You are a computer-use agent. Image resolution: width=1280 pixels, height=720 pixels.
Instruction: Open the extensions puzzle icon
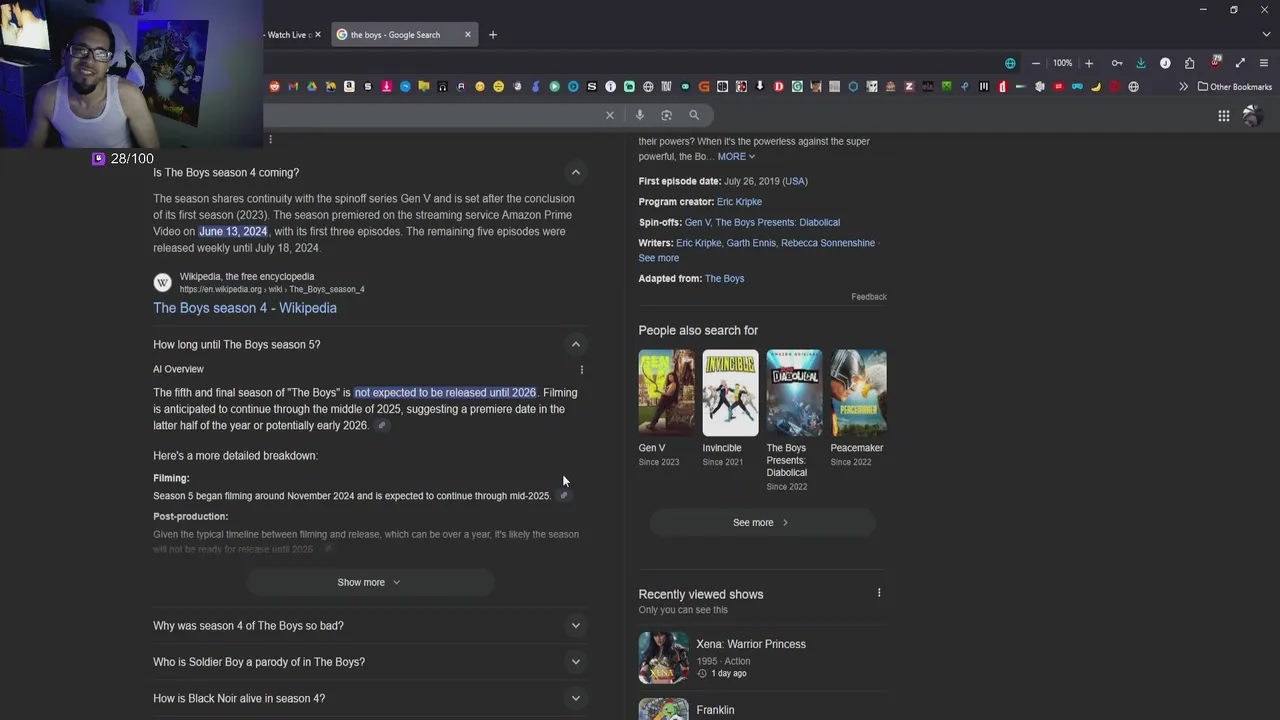tap(1190, 63)
